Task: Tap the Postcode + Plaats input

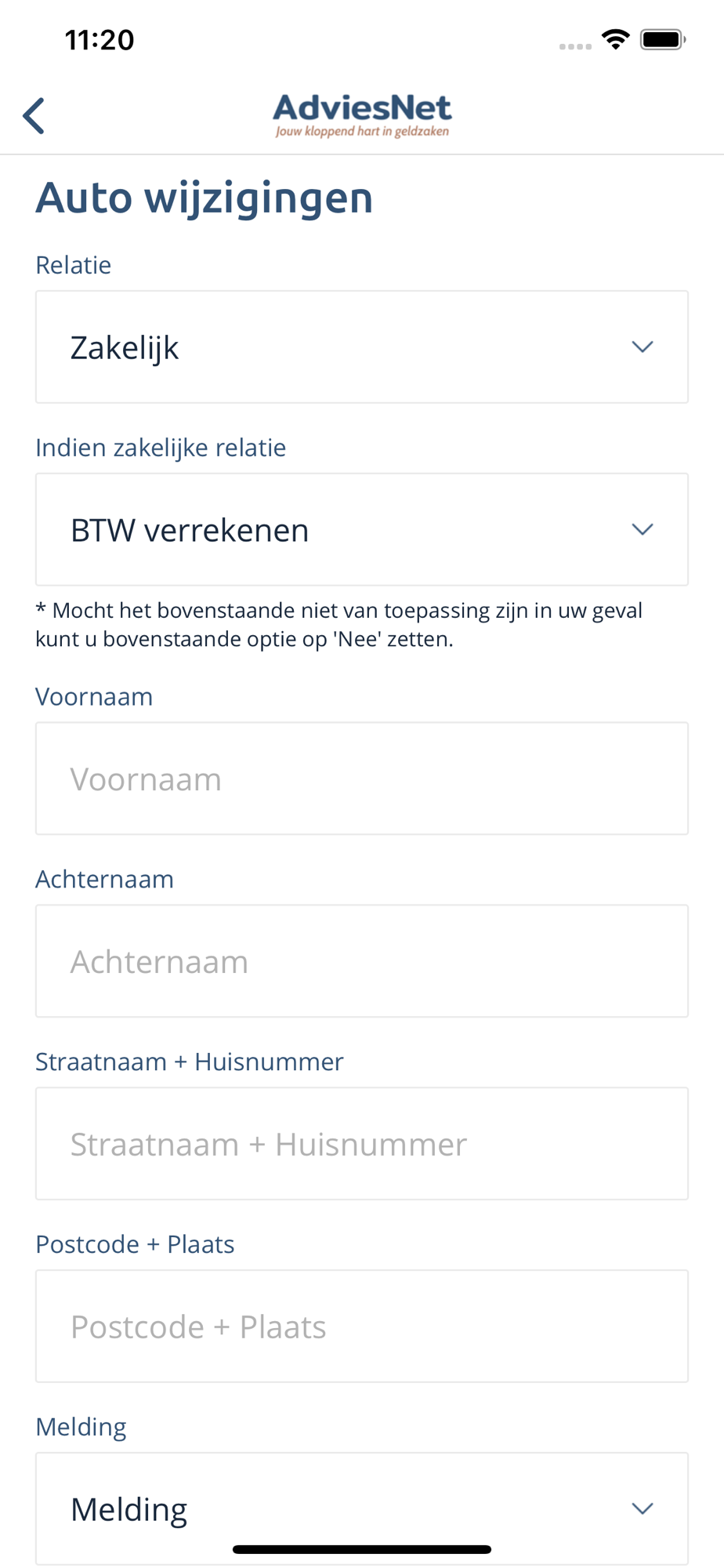Action: (x=362, y=1327)
